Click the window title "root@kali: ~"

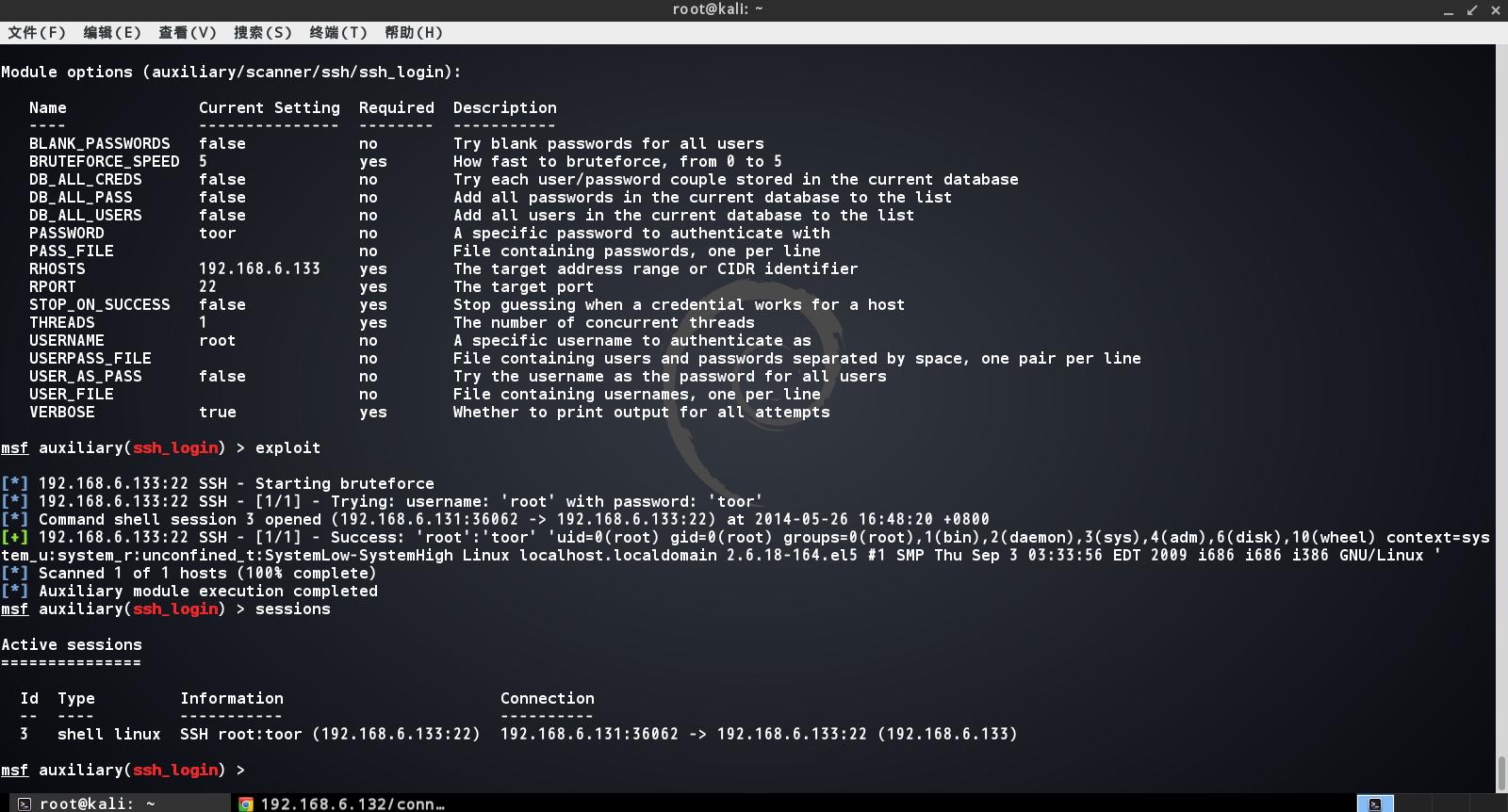click(x=718, y=9)
